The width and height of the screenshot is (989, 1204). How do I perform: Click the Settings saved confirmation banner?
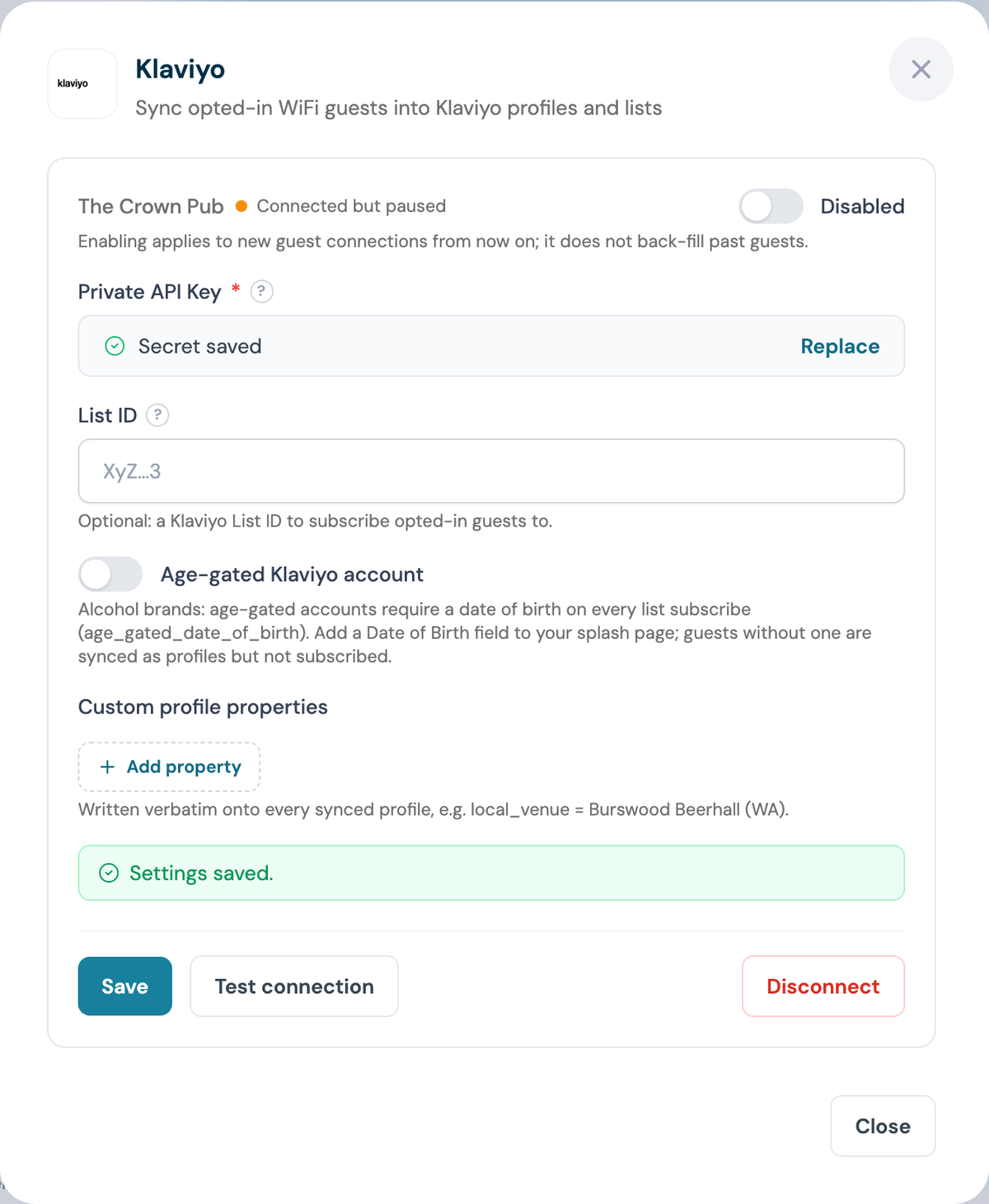[491, 873]
